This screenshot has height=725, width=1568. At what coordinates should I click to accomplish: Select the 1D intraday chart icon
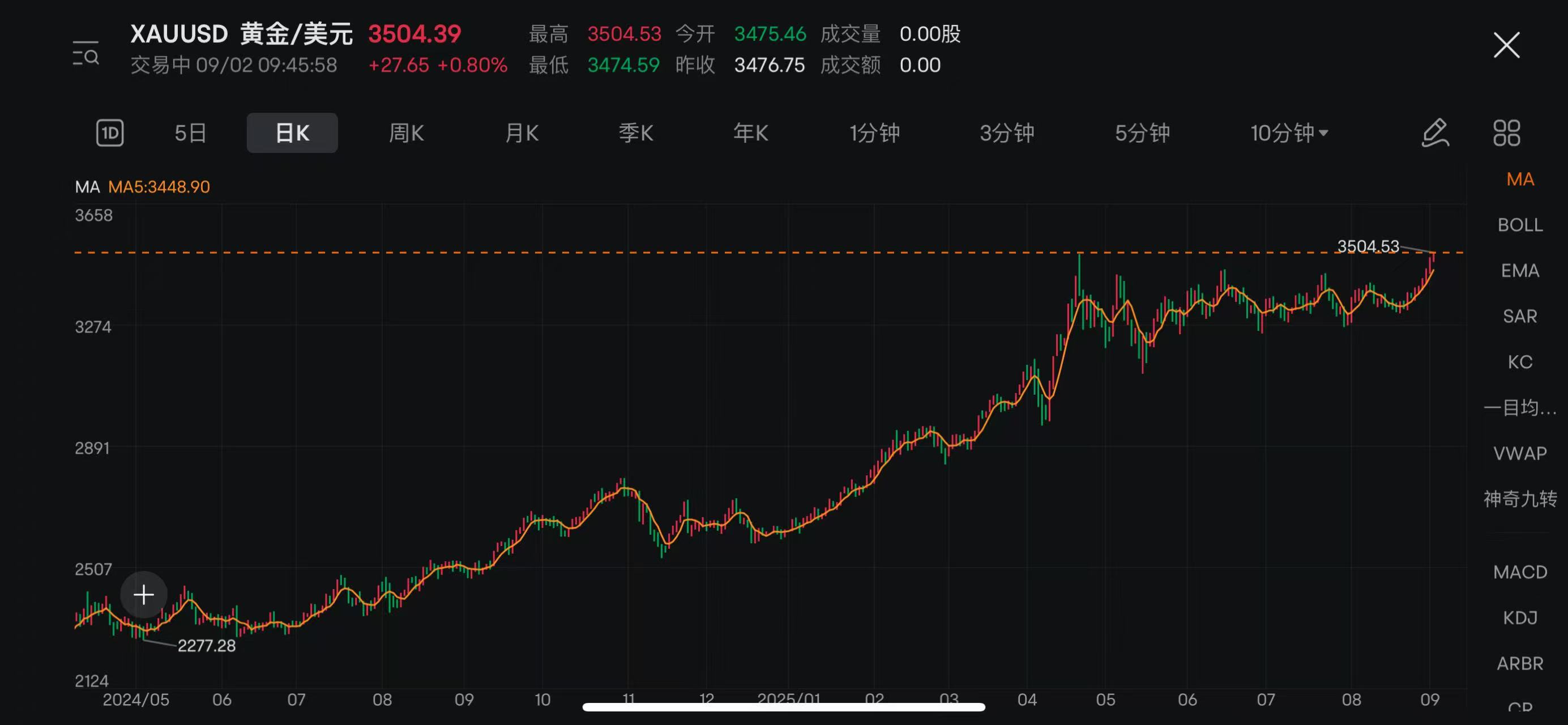[x=110, y=133]
